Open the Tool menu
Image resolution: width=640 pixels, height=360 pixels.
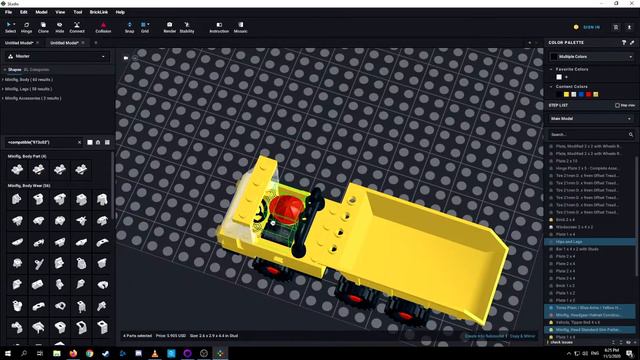click(x=78, y=12)
